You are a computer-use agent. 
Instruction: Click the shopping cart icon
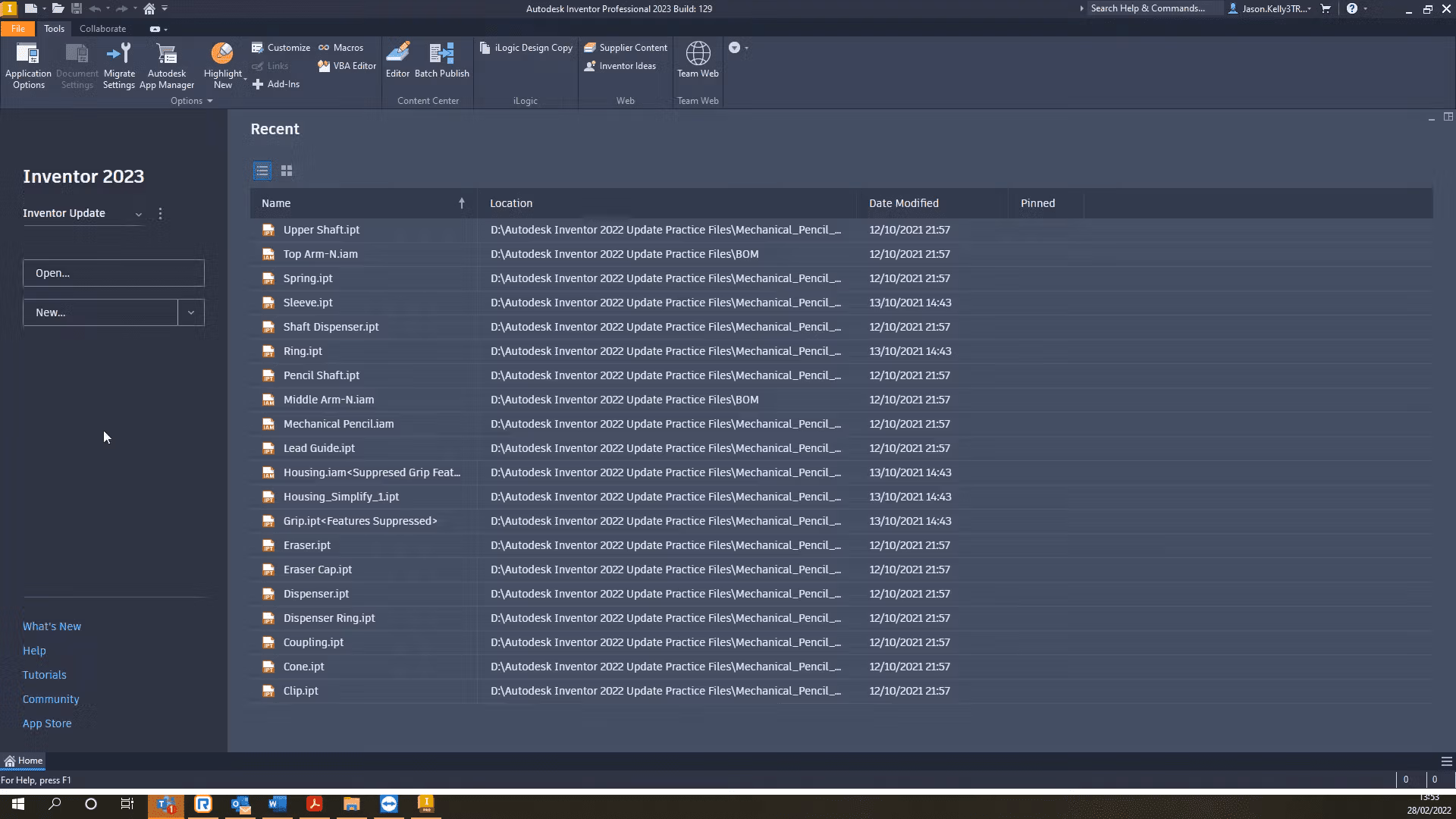(x=1326, y=8)
